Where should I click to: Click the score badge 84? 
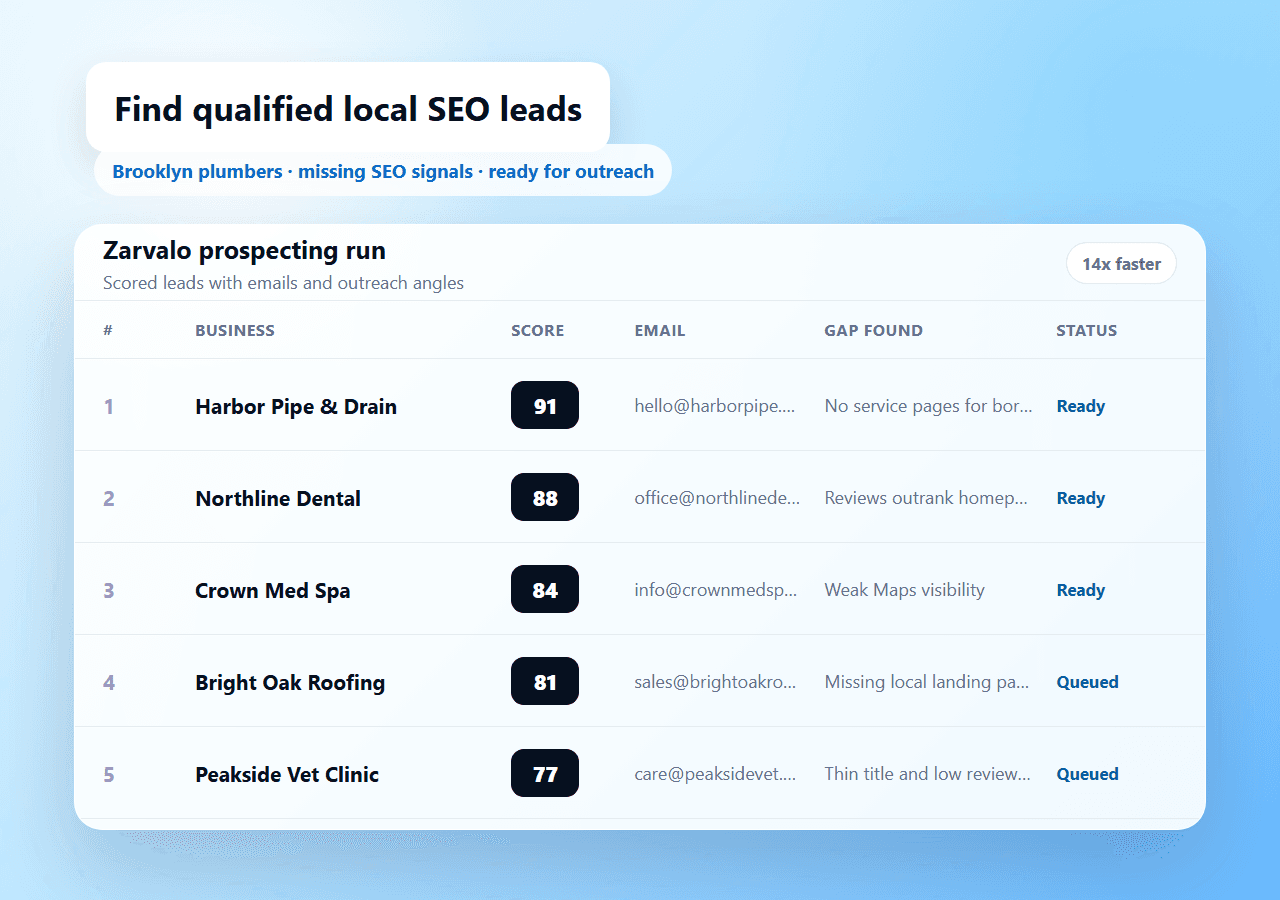(x=545, y=589)
